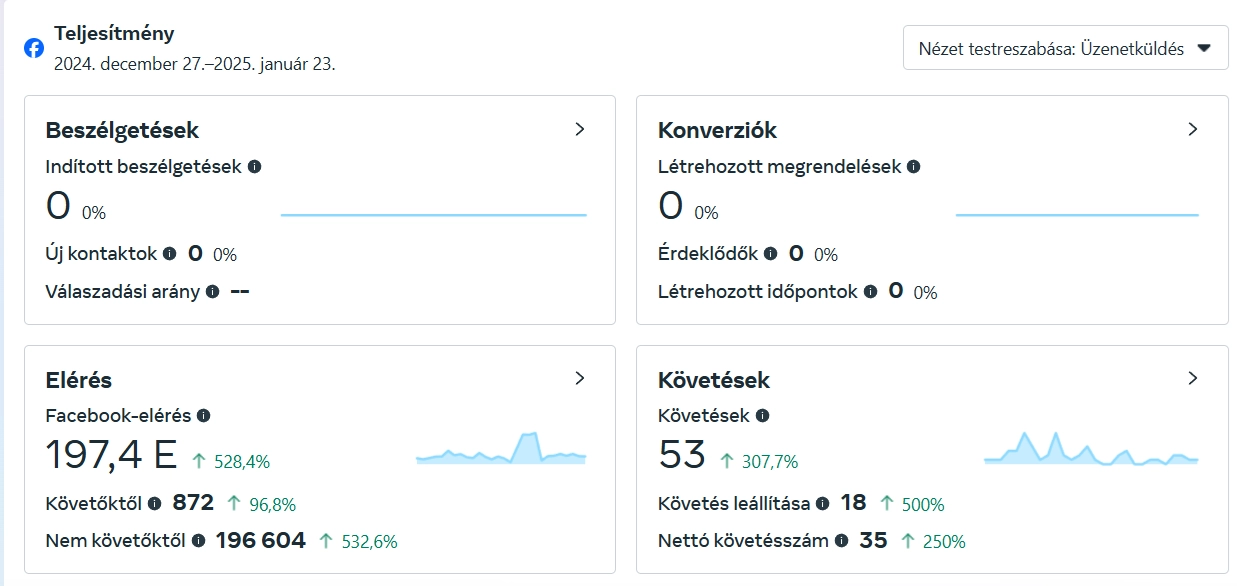Expand Követések card with its chevron
Viewport: 1237px width, 586px height.
pos(1192,378)
